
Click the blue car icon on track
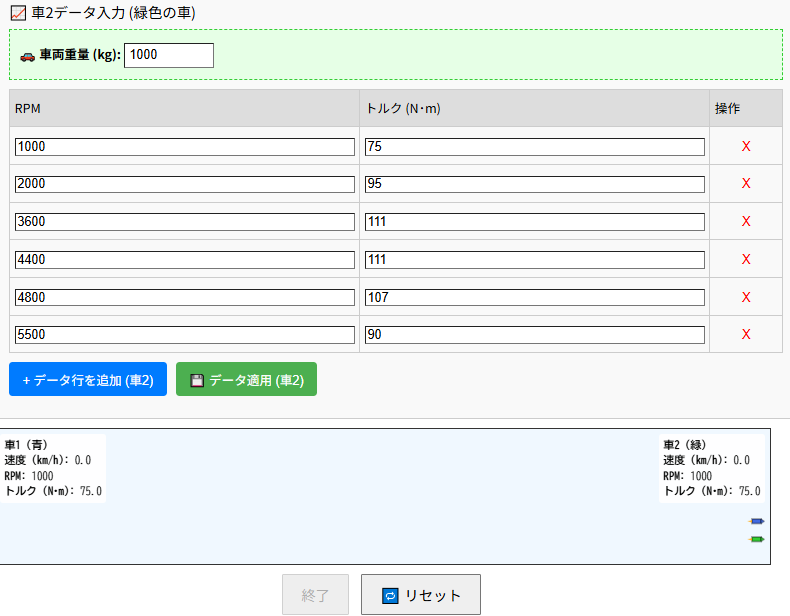(x=757, y=521)
